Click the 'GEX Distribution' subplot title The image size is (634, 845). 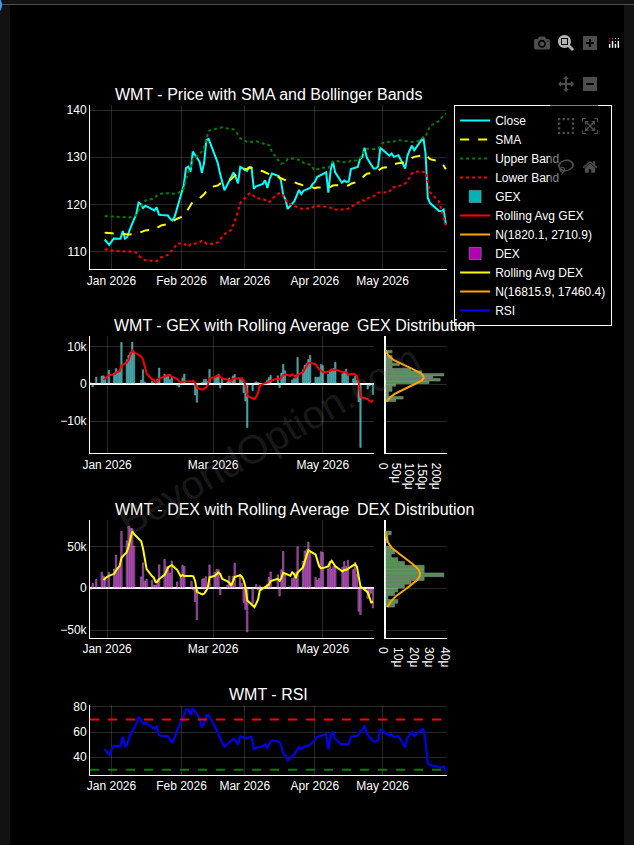point(416,325)
